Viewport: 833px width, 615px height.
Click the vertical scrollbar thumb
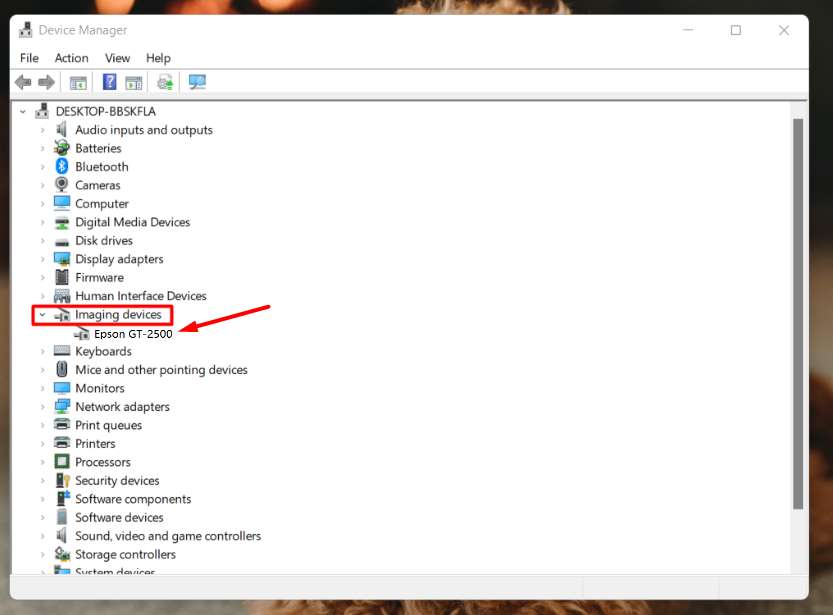[x=798, y=313]
